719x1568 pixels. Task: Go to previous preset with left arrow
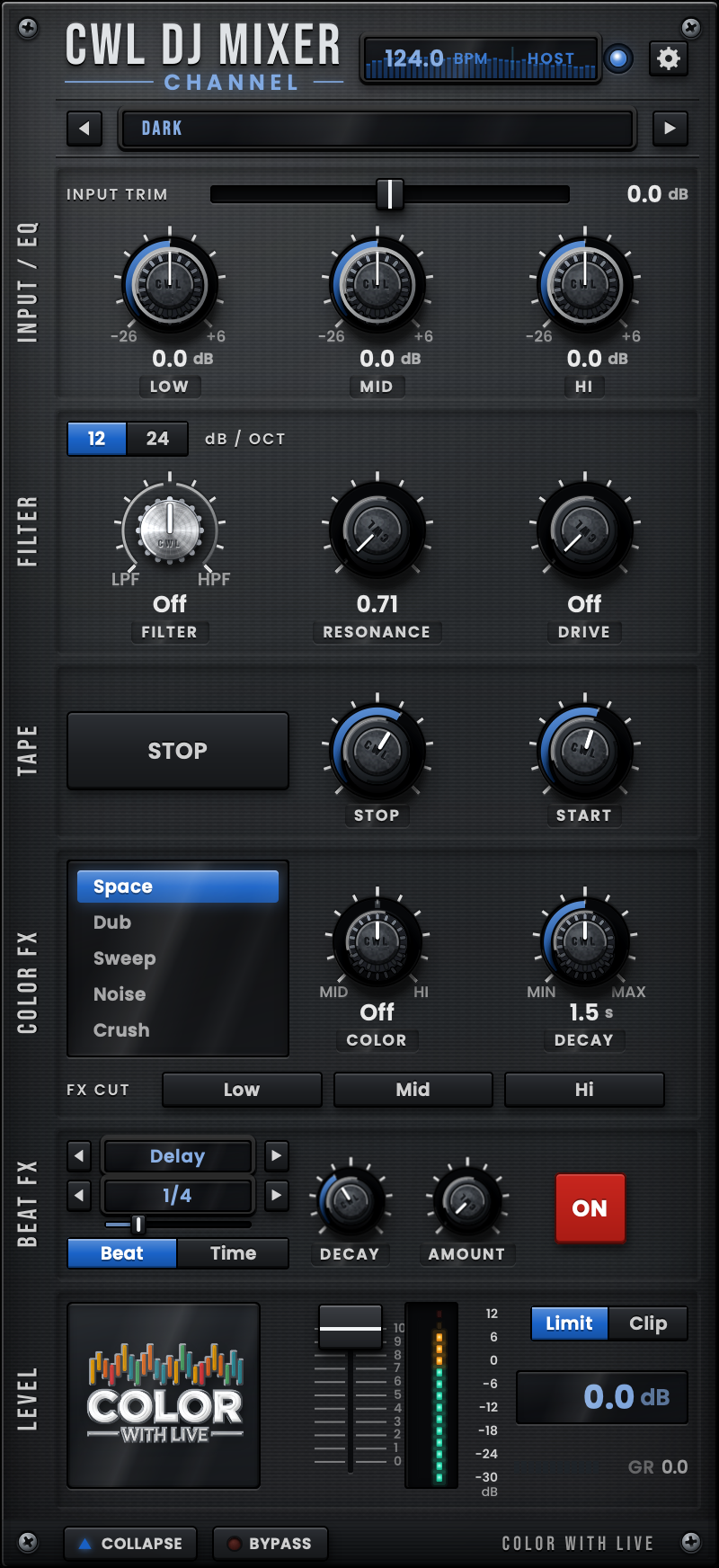[84, 129]
